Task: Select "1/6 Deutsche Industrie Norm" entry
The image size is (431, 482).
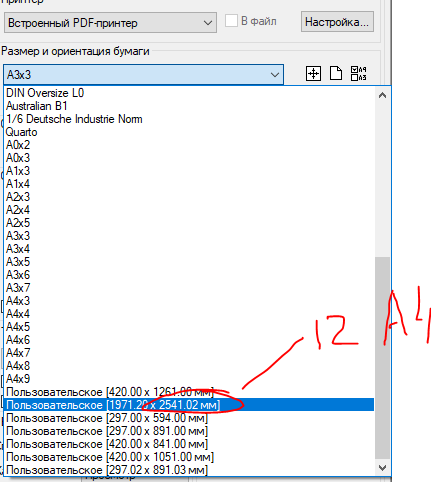Action: [x=189, y=119]
